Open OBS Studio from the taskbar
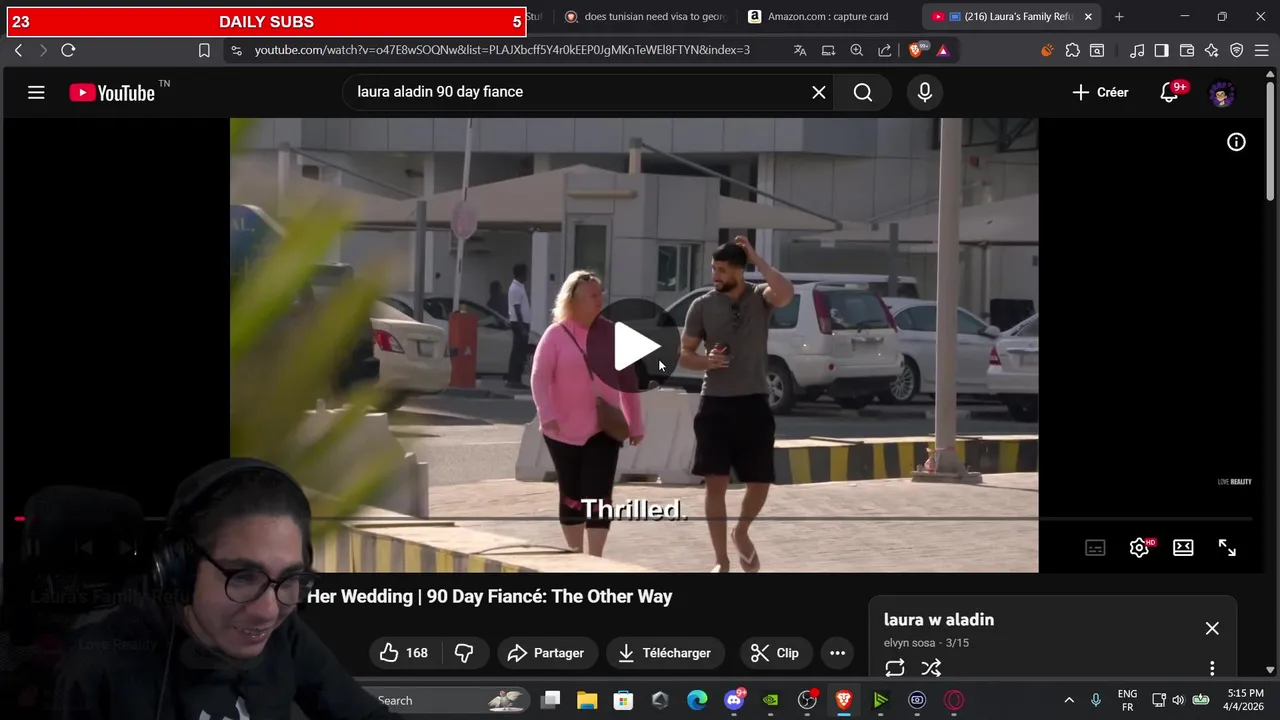Viewport: 1280px width, 720px height. (x=807, y=700)
